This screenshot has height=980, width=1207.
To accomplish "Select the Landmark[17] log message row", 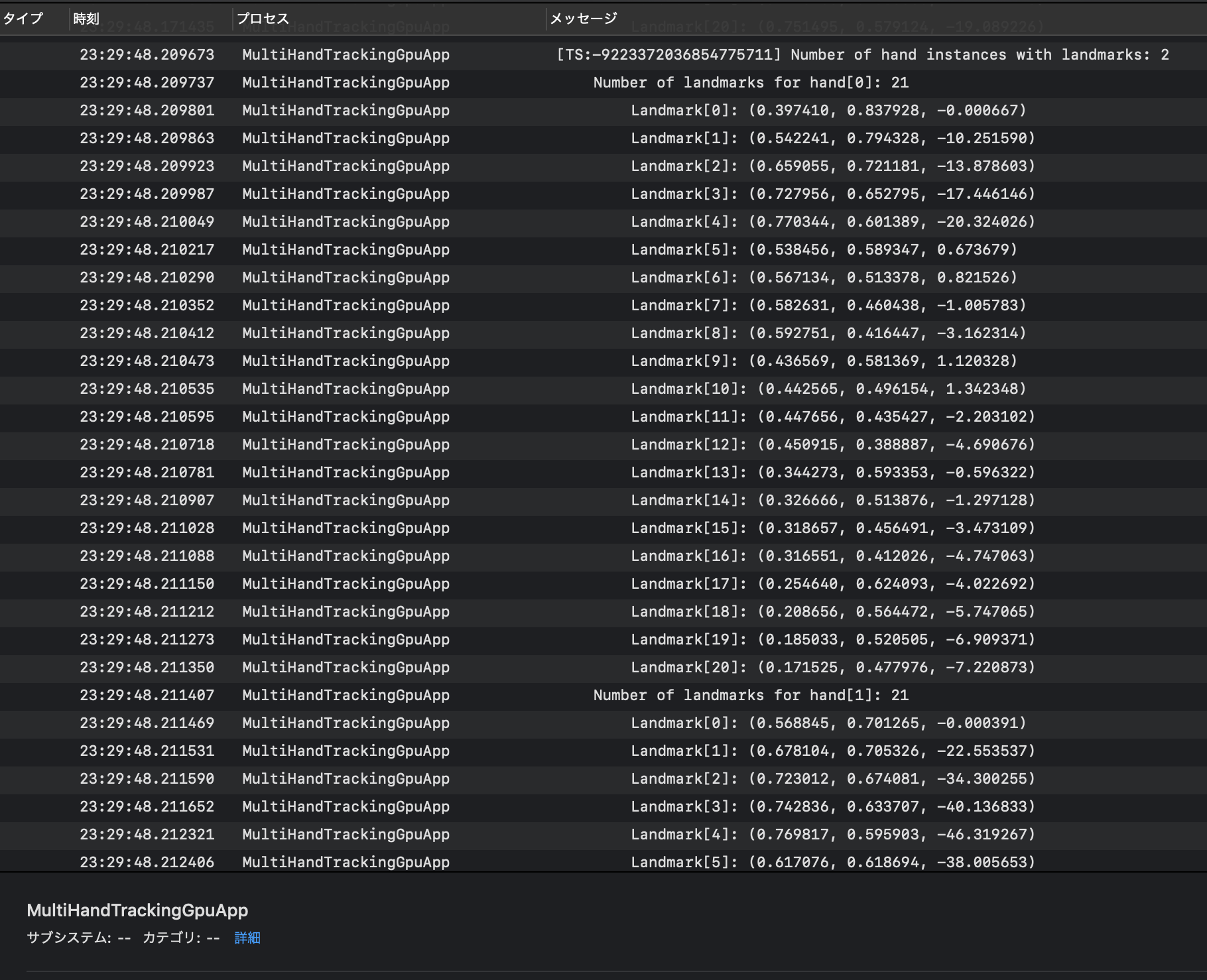I will (x=832, y=584).
